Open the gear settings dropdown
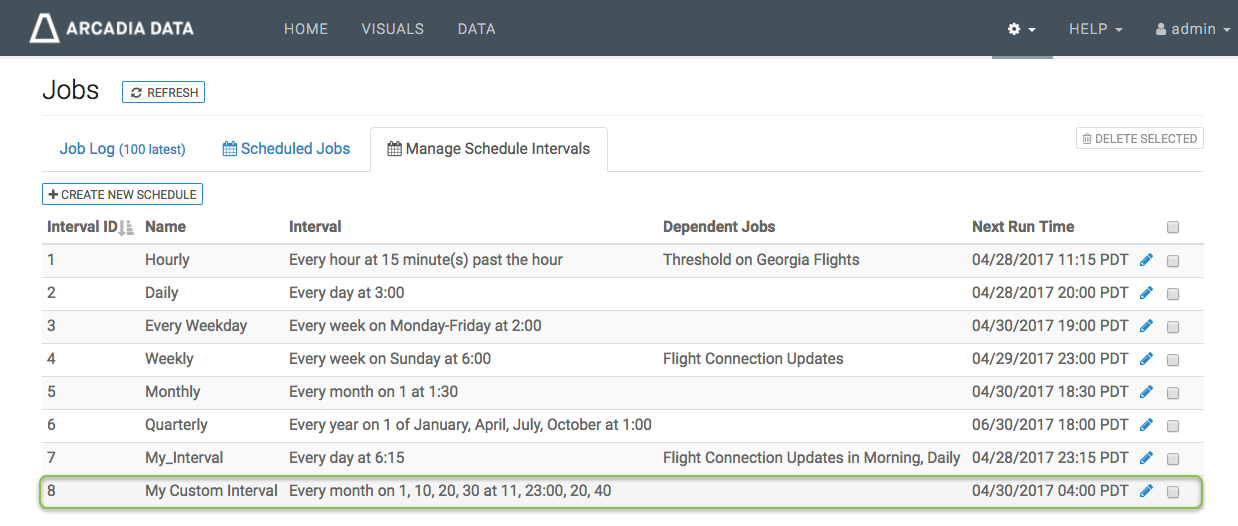 [x=1021, y=29]
